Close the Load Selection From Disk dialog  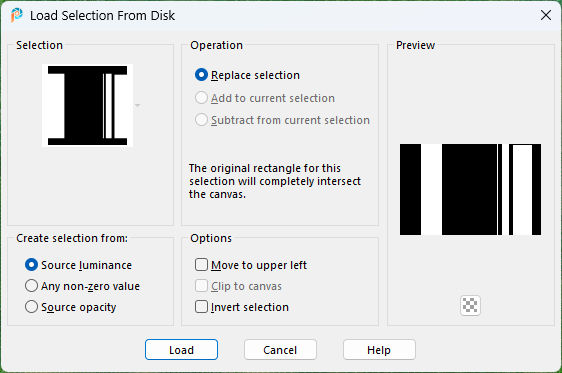(x=546, y=15)
